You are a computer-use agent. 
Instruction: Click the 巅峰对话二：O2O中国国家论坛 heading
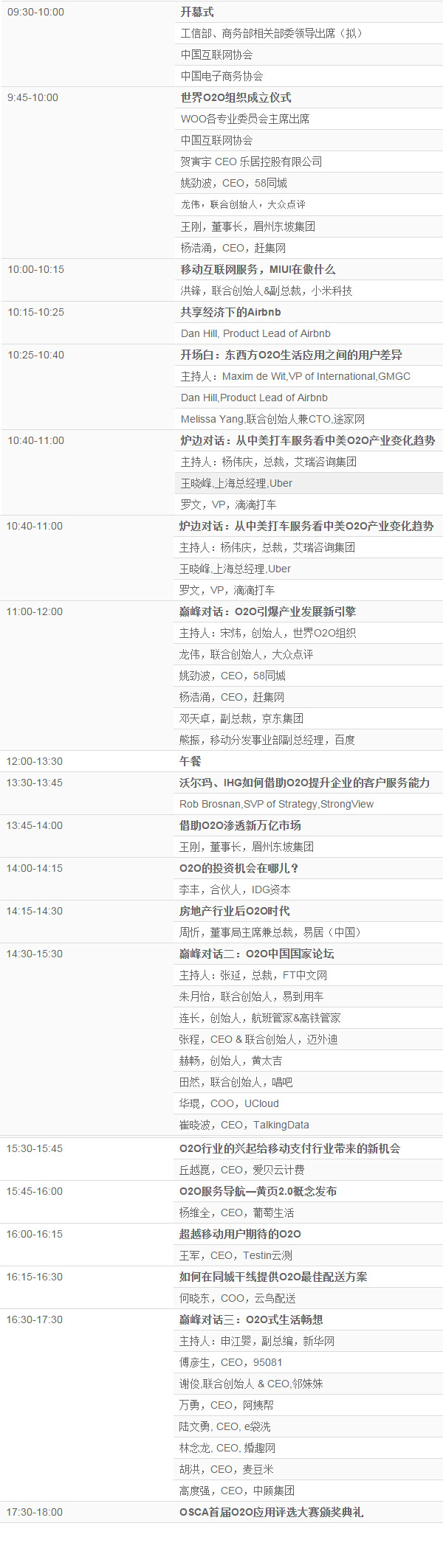coord(256,954)
